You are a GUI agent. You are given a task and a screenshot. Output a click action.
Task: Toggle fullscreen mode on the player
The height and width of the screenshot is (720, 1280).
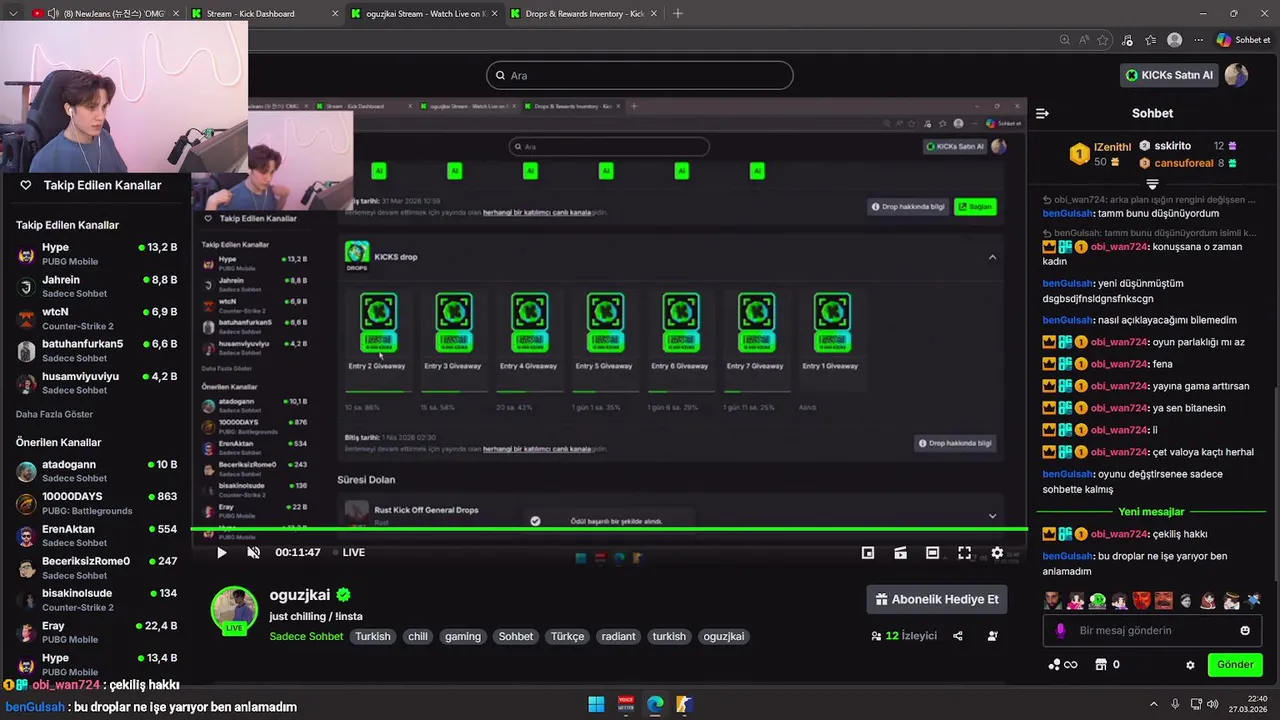tap(964, 553)
